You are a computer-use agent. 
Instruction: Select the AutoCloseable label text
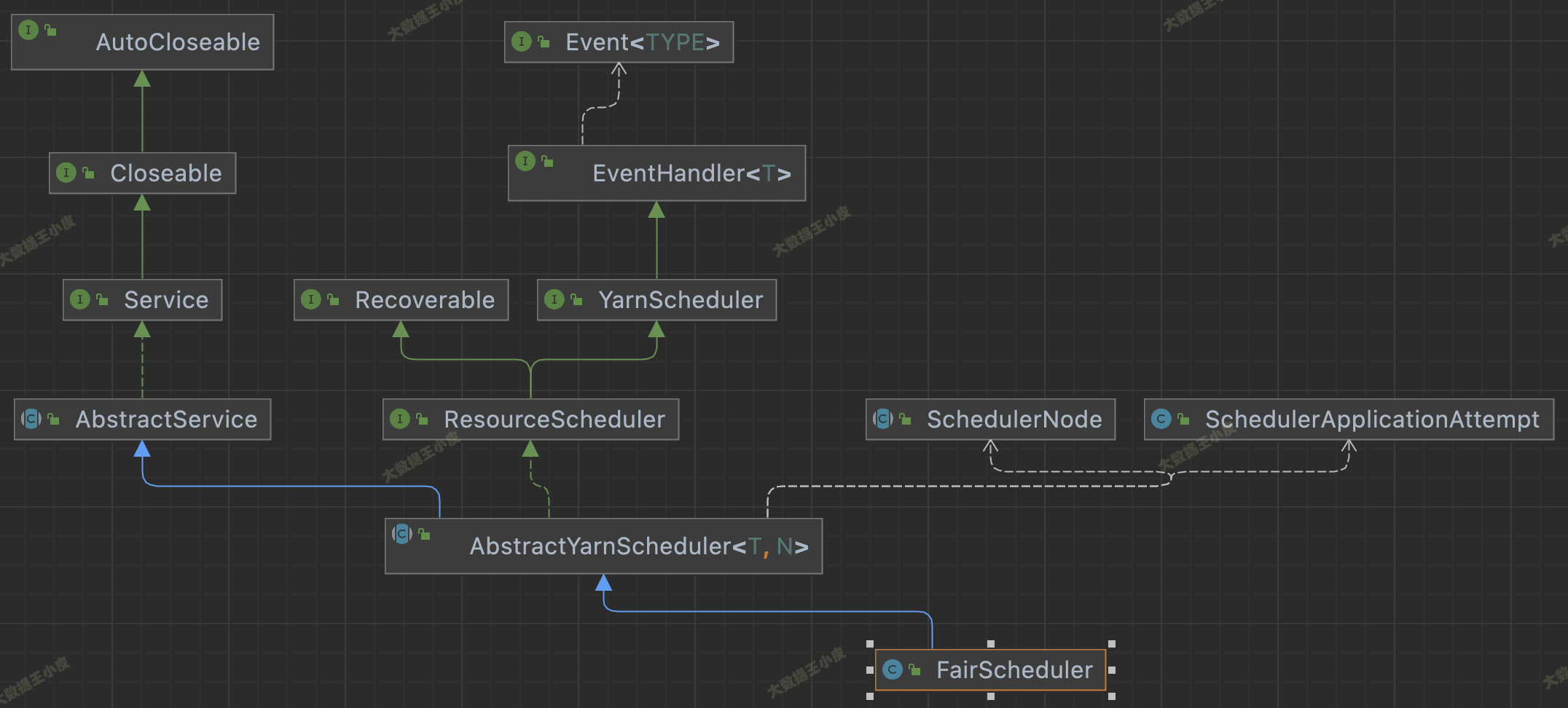(x=178, y=42)
